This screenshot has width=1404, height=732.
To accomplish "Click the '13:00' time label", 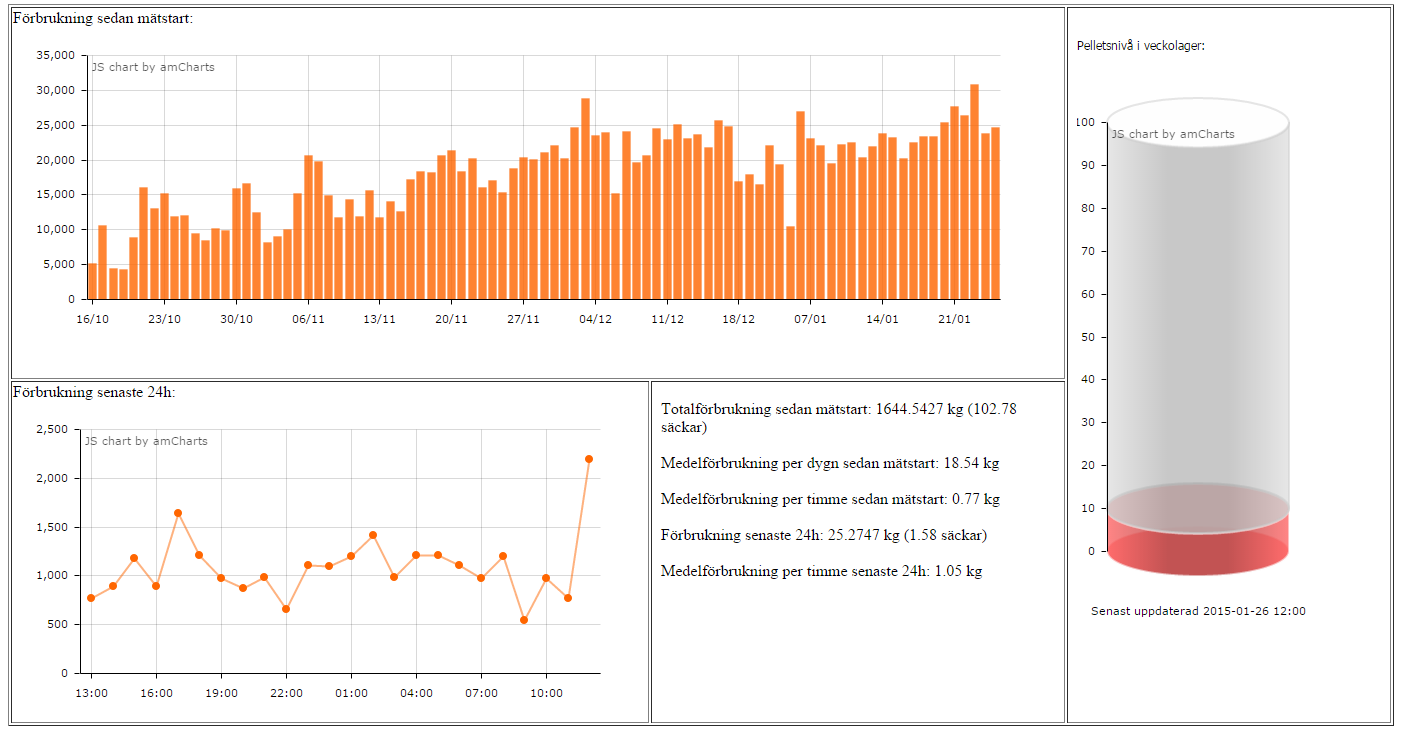I will click(91, 693).
